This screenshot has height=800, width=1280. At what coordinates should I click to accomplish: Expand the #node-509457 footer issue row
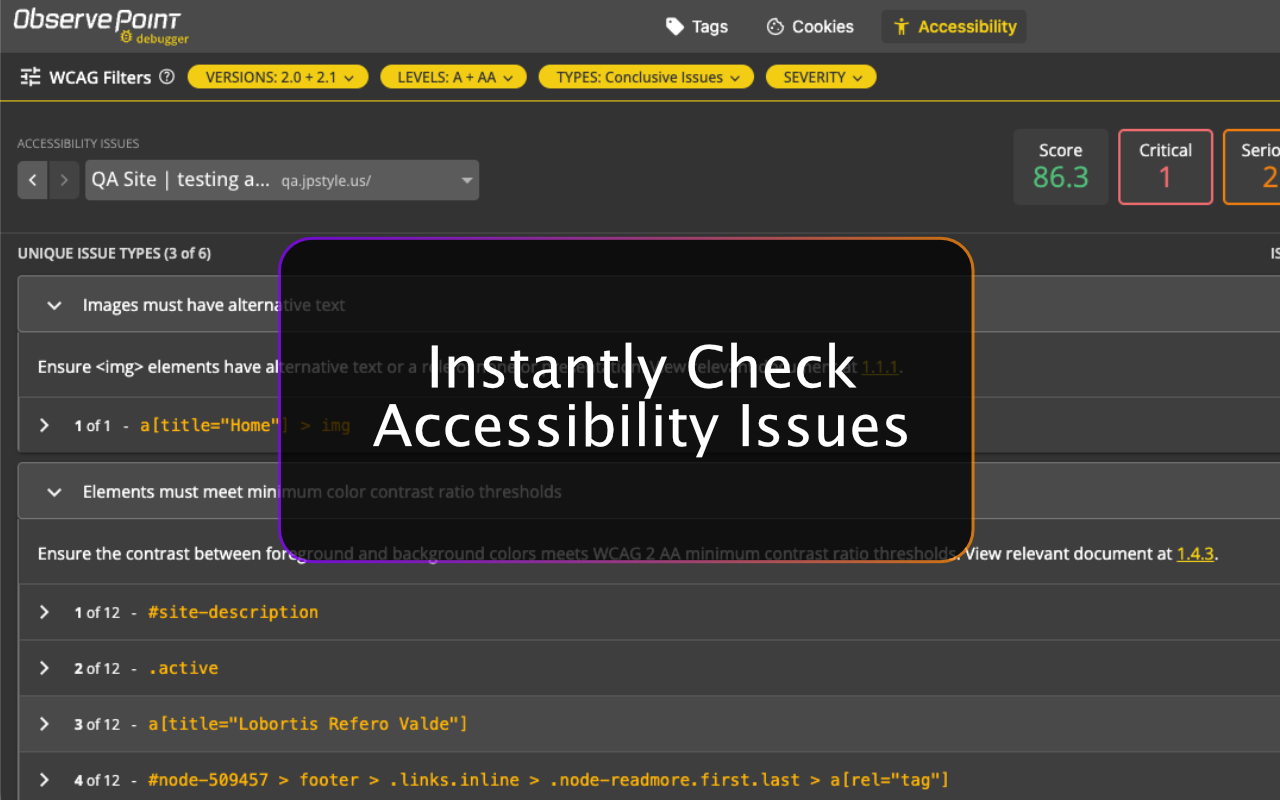click(x=44, y=780)
